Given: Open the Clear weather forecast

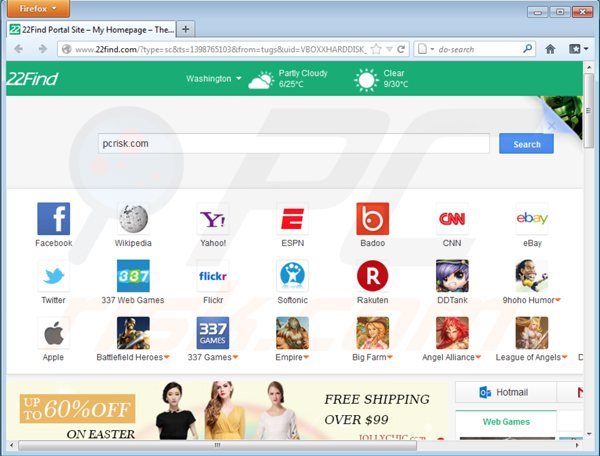Looking at the screenshot, I should pos(381,79).
